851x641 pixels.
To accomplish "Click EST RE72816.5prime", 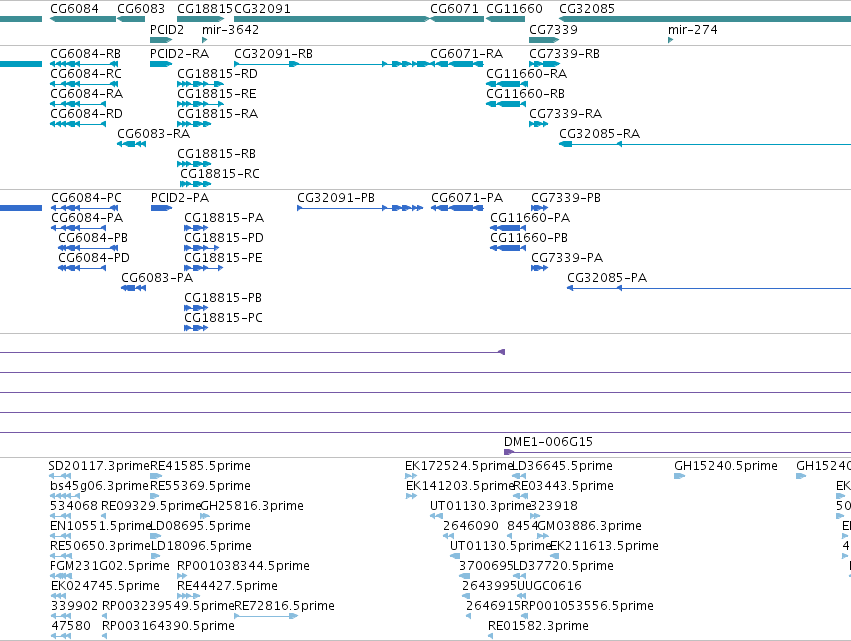I will click(x=284, y=606).
